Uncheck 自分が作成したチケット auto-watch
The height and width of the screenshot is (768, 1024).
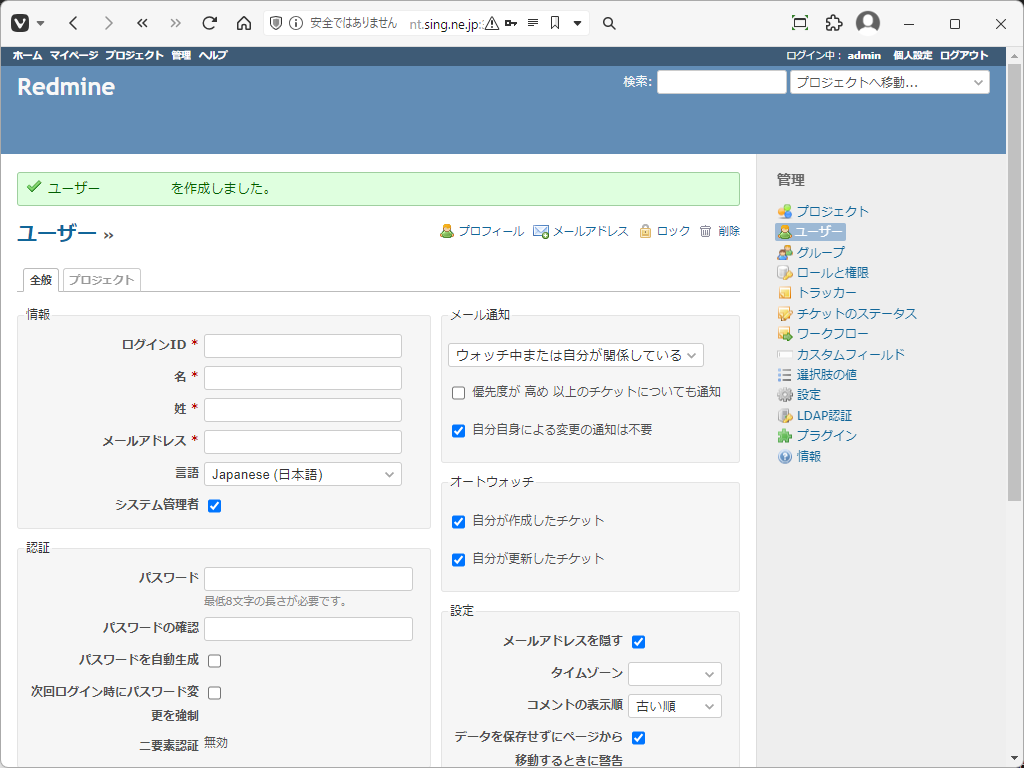(458, 521)
